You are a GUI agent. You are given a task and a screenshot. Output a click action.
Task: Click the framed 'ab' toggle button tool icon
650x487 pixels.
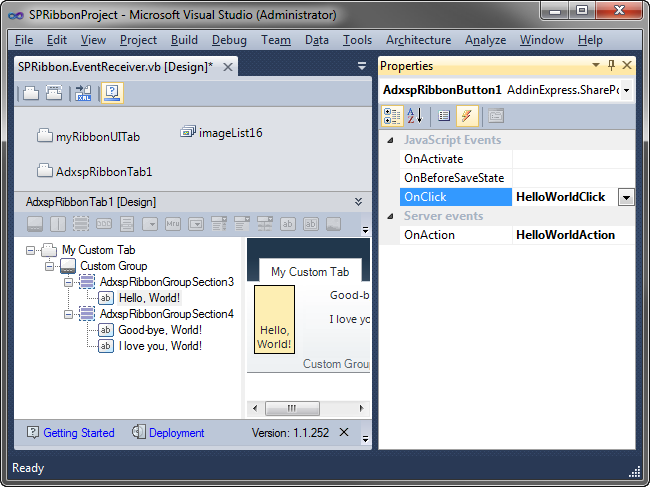tap(310, 224)
